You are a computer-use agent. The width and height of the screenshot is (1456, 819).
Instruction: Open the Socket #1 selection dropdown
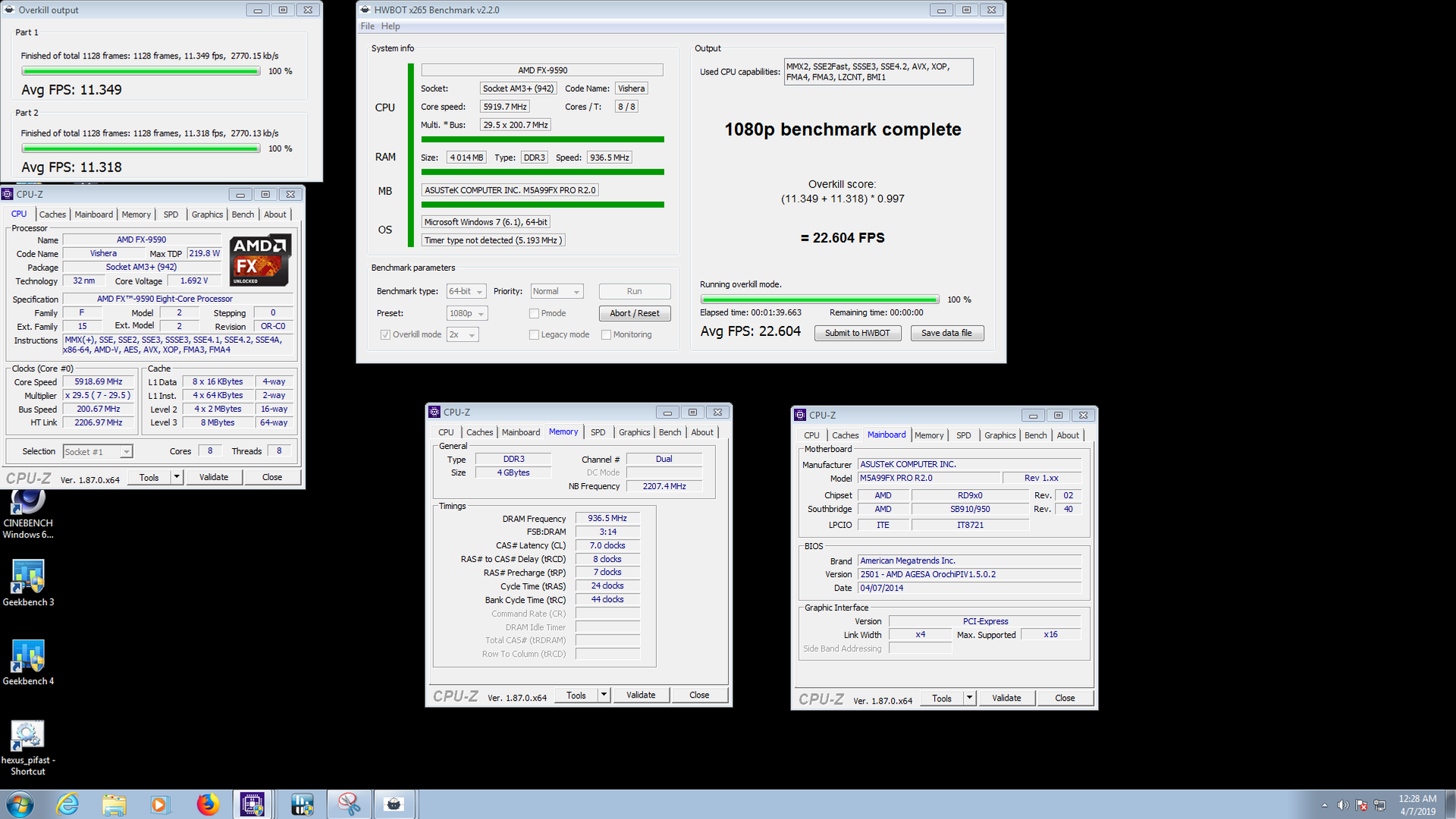click(98, 451)
